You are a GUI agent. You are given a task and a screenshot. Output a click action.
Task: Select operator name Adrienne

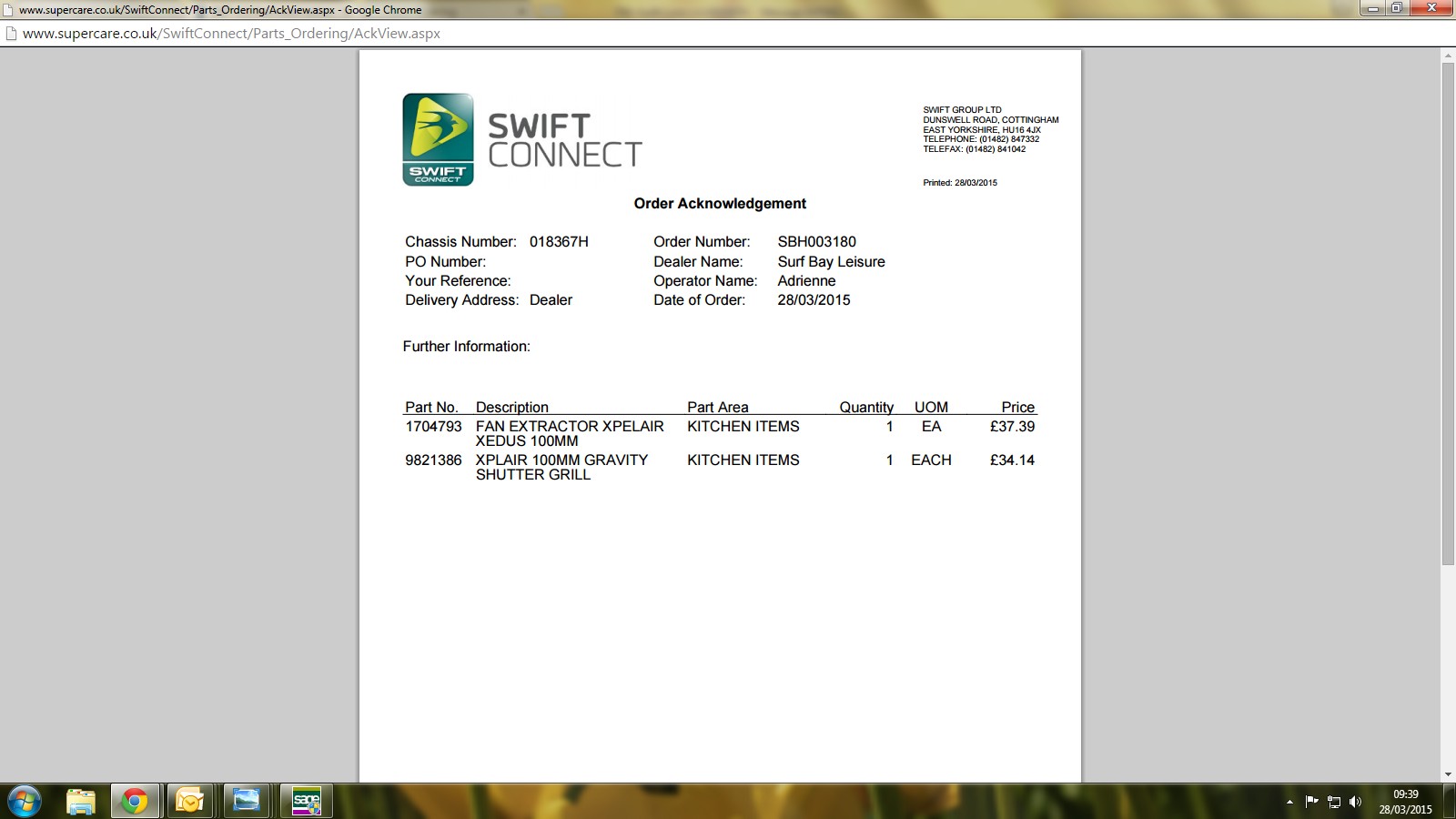pos(806,281)
